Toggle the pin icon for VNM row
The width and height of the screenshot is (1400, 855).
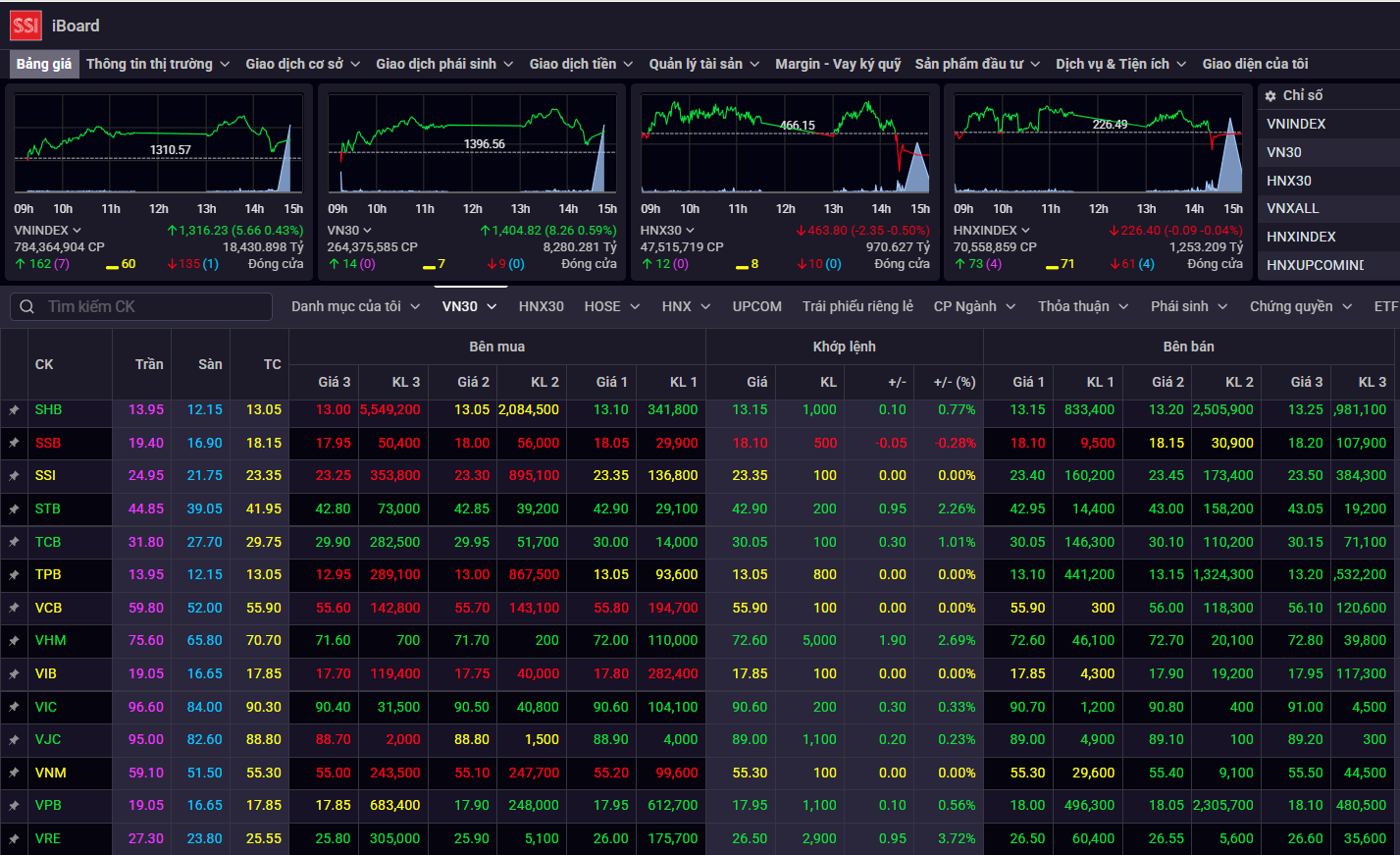[14, 774]
